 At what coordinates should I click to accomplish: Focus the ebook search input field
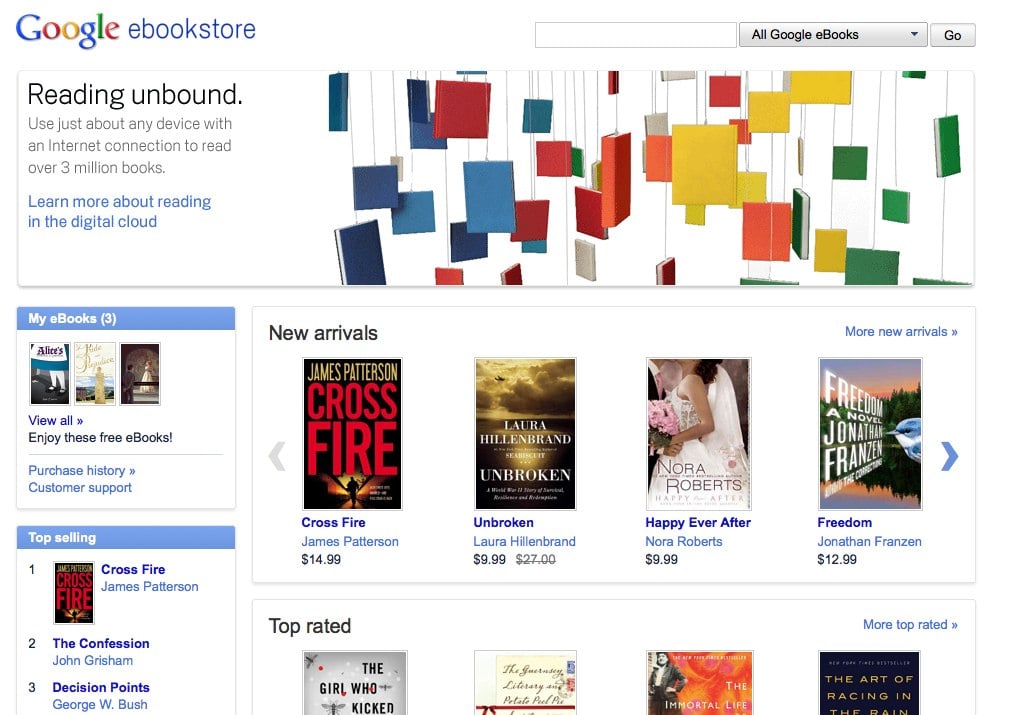635,35
